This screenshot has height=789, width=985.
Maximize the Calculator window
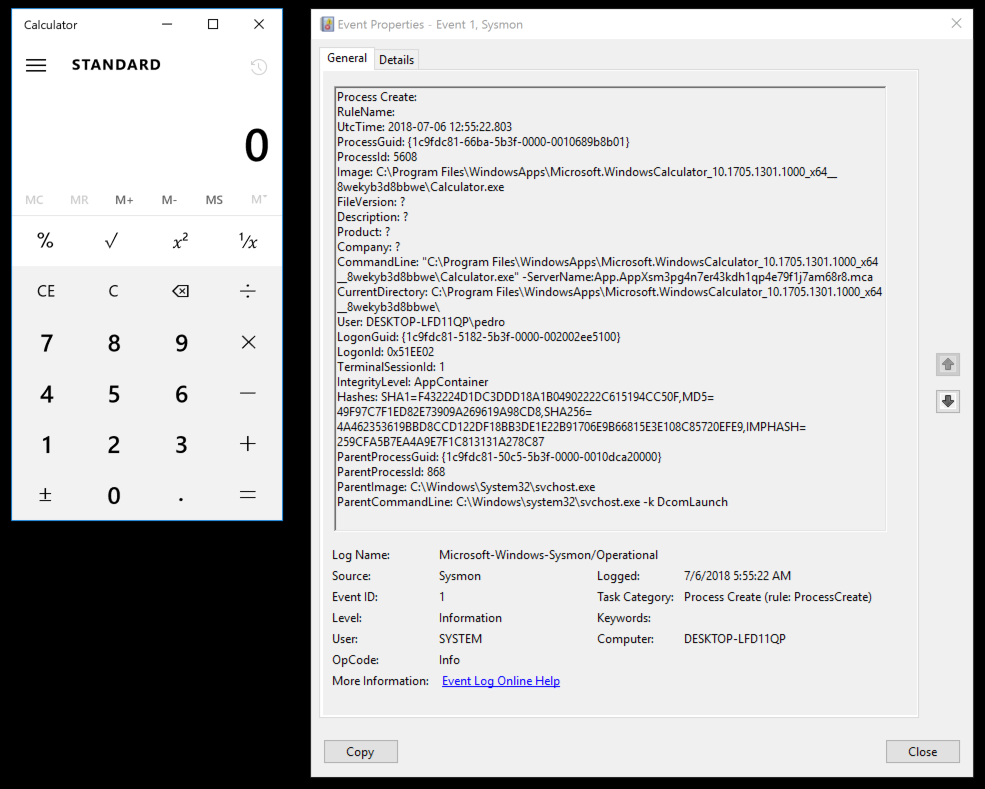click(x=213, y=24)
